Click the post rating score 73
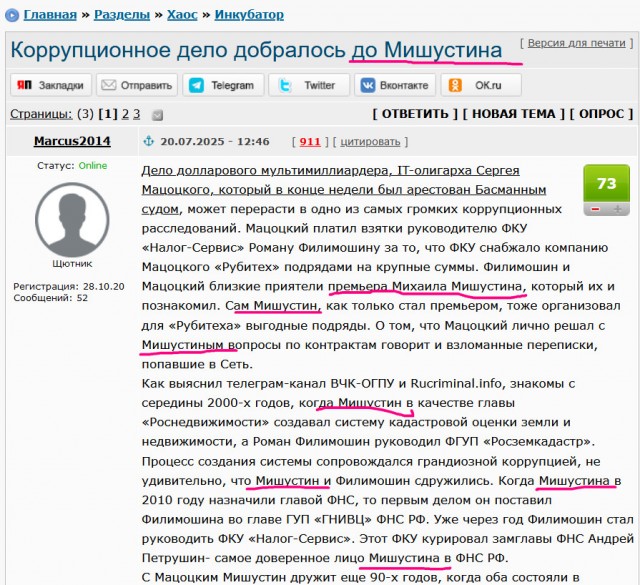640x585 pixels. 607,183
